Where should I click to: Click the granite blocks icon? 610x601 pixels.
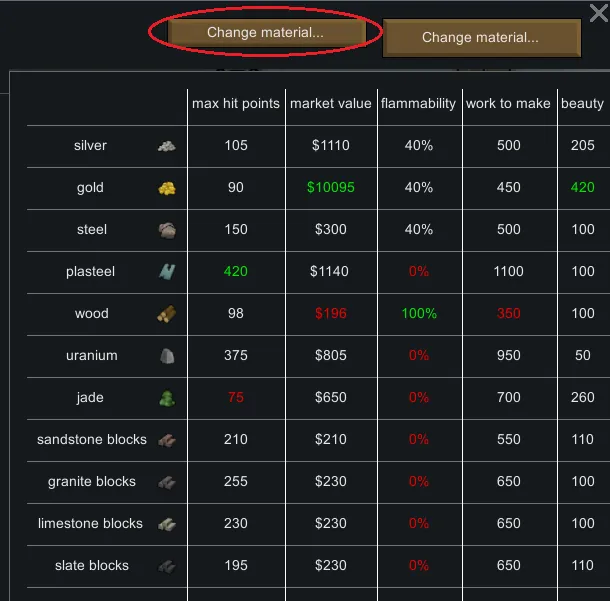pos(166,482)
